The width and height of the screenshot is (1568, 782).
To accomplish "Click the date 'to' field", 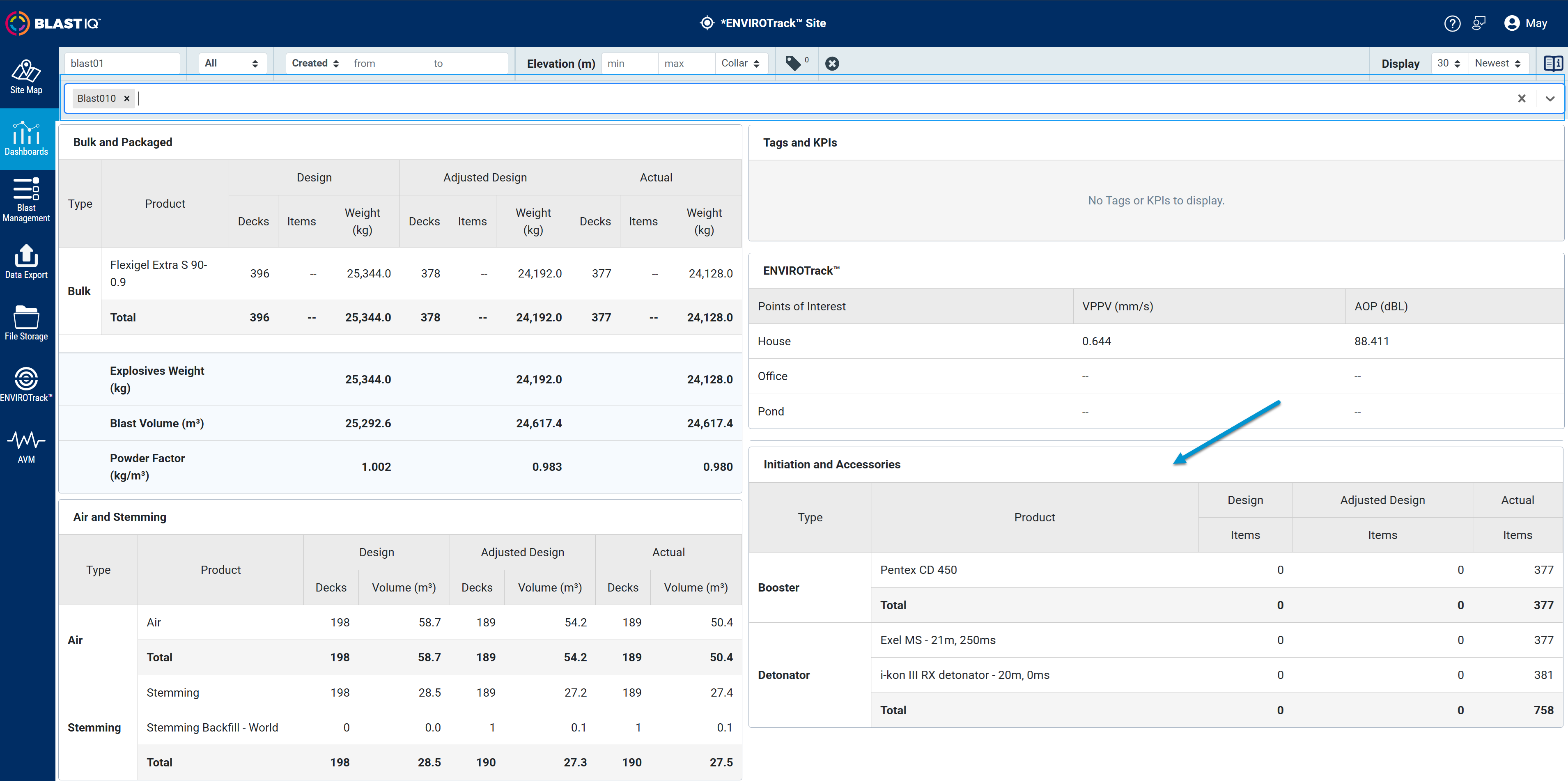I will coord(468,63).
